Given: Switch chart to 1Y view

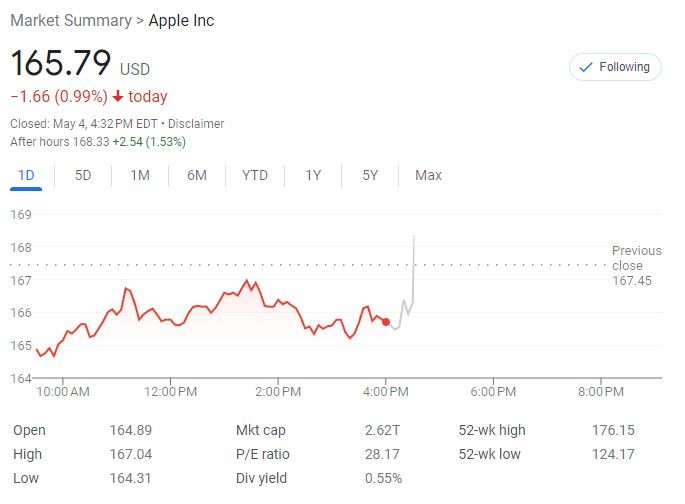Looking at the screenshot, I should 313,176.
